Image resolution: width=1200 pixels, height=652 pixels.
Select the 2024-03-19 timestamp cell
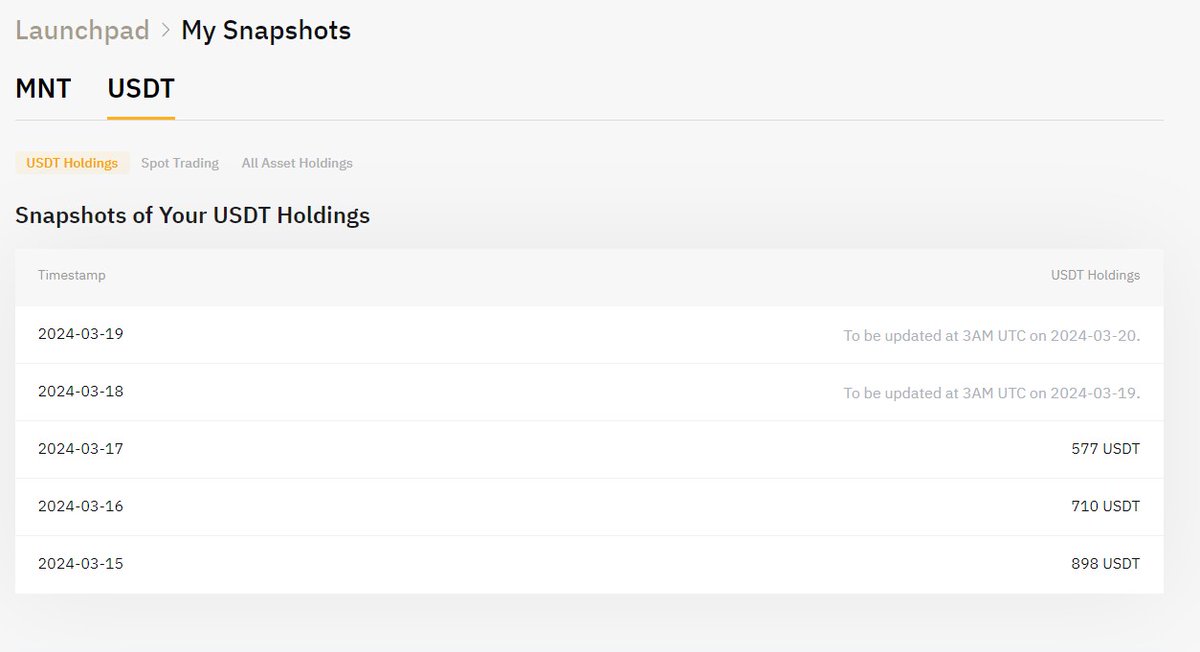pos(81,334)
